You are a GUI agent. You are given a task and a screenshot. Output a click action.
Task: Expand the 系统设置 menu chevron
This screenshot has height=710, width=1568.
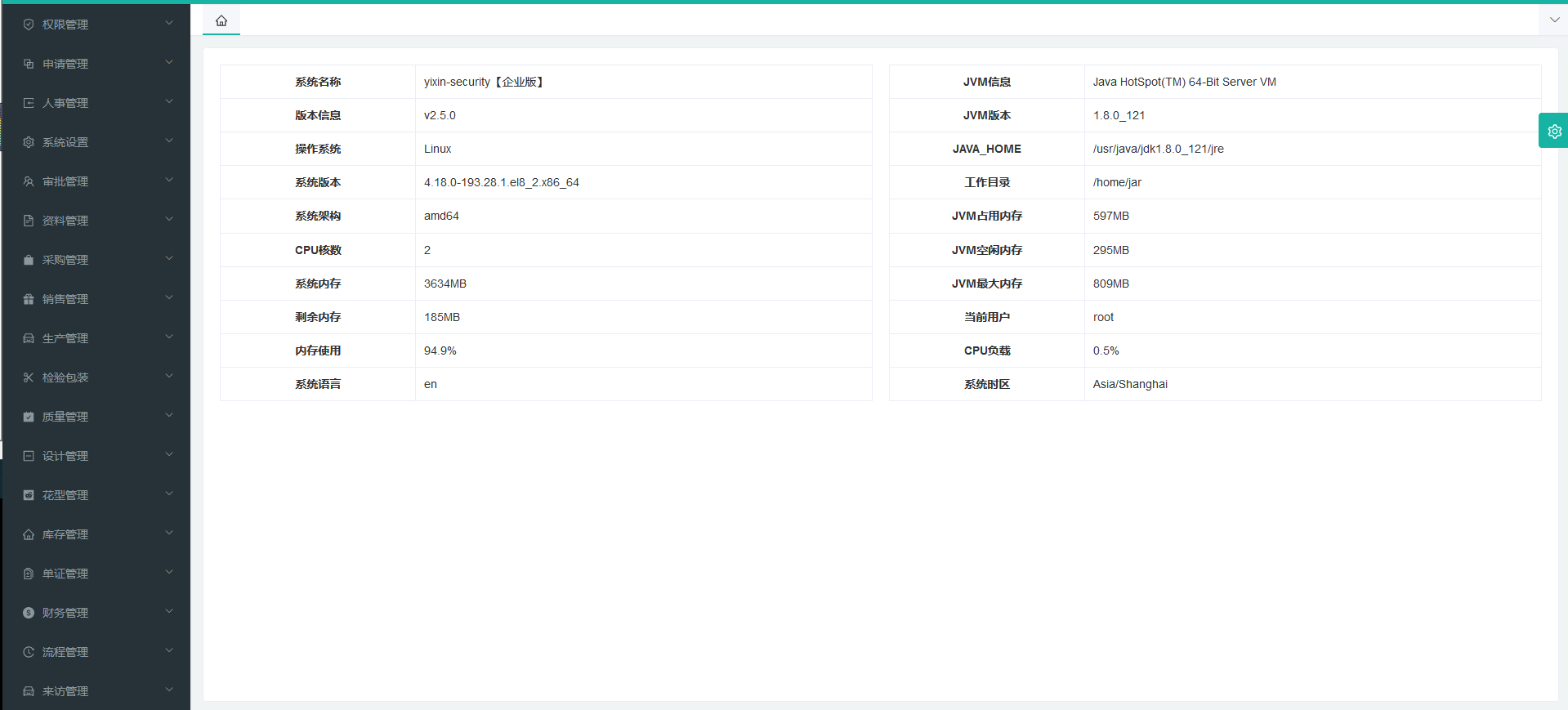(169, 141)
